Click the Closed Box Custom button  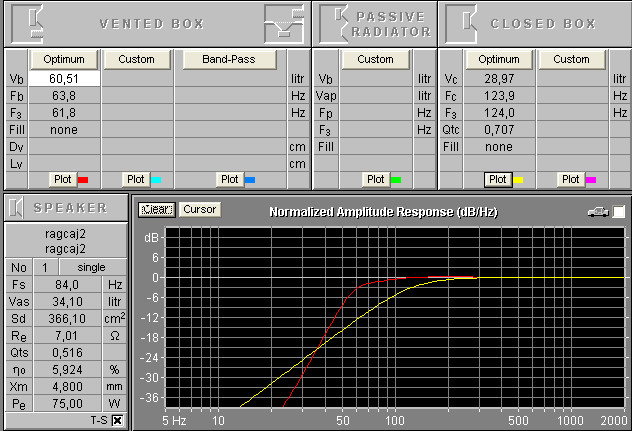572,59
